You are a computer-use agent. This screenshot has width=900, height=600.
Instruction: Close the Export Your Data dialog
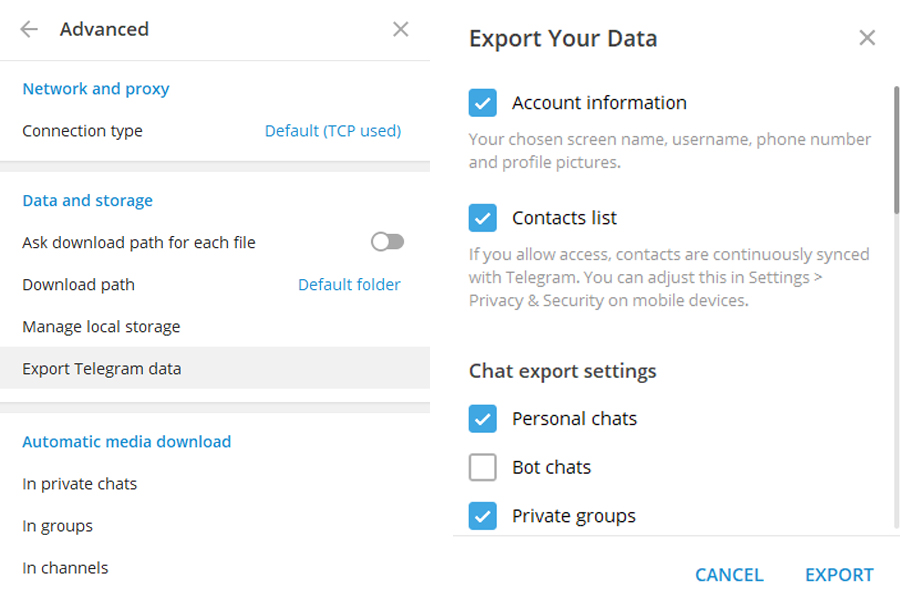(x=867, y=38)
